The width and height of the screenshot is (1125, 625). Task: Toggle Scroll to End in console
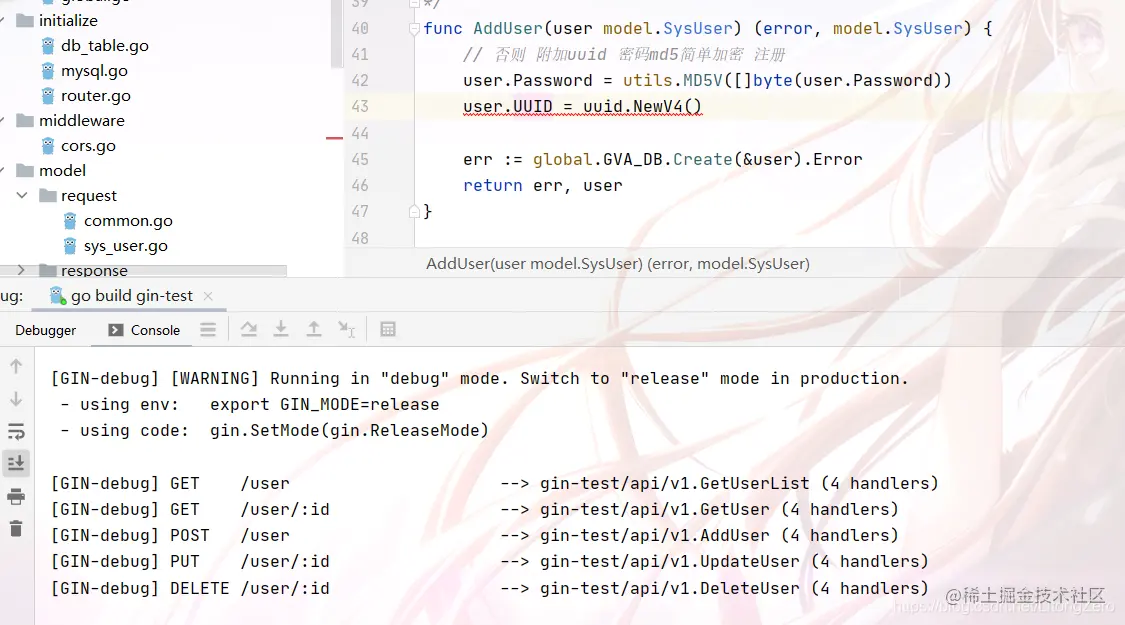(x=16, y=464)
